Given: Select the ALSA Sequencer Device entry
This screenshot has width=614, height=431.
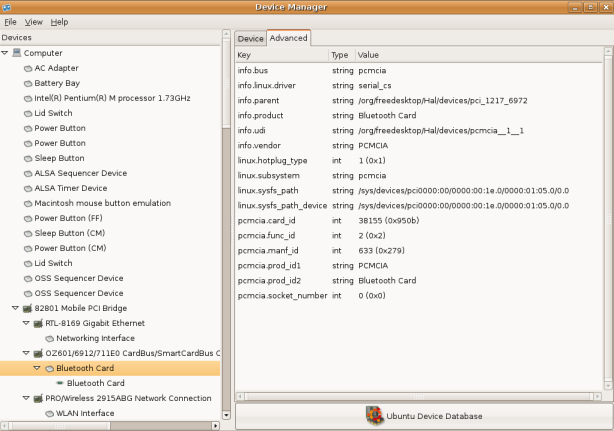Looking at the screenshot, I should (80, 173).
